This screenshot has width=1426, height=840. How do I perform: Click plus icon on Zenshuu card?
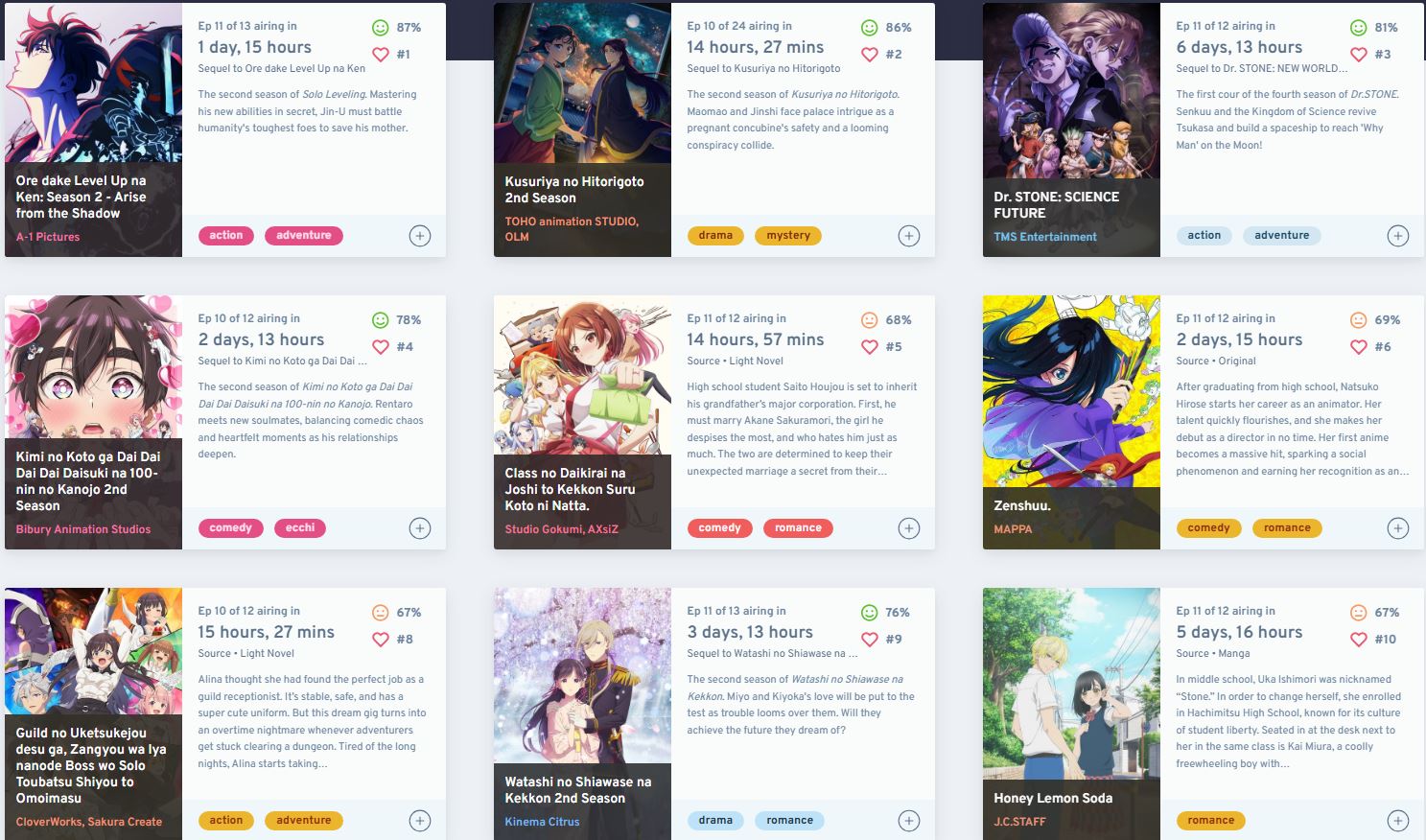pos(1398,528)
